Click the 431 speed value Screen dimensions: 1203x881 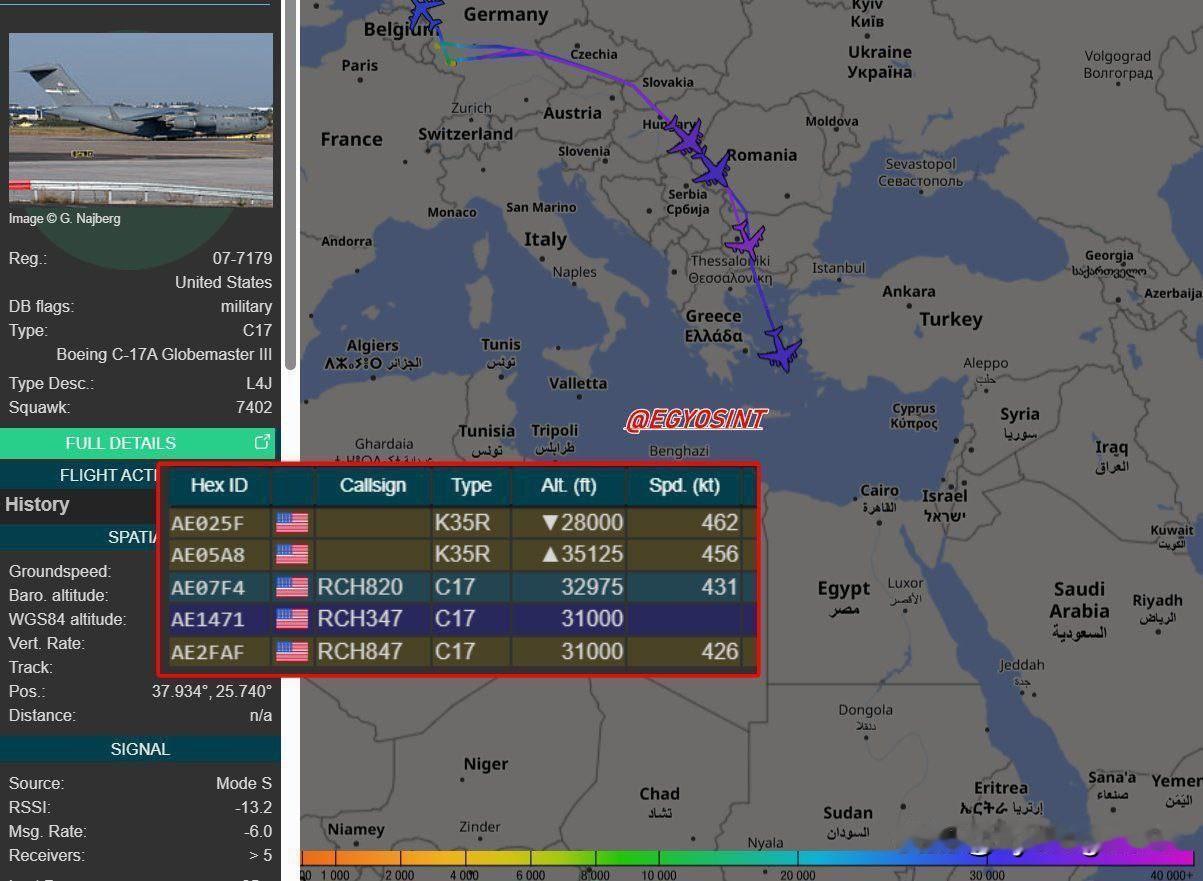tap(720, 587)
